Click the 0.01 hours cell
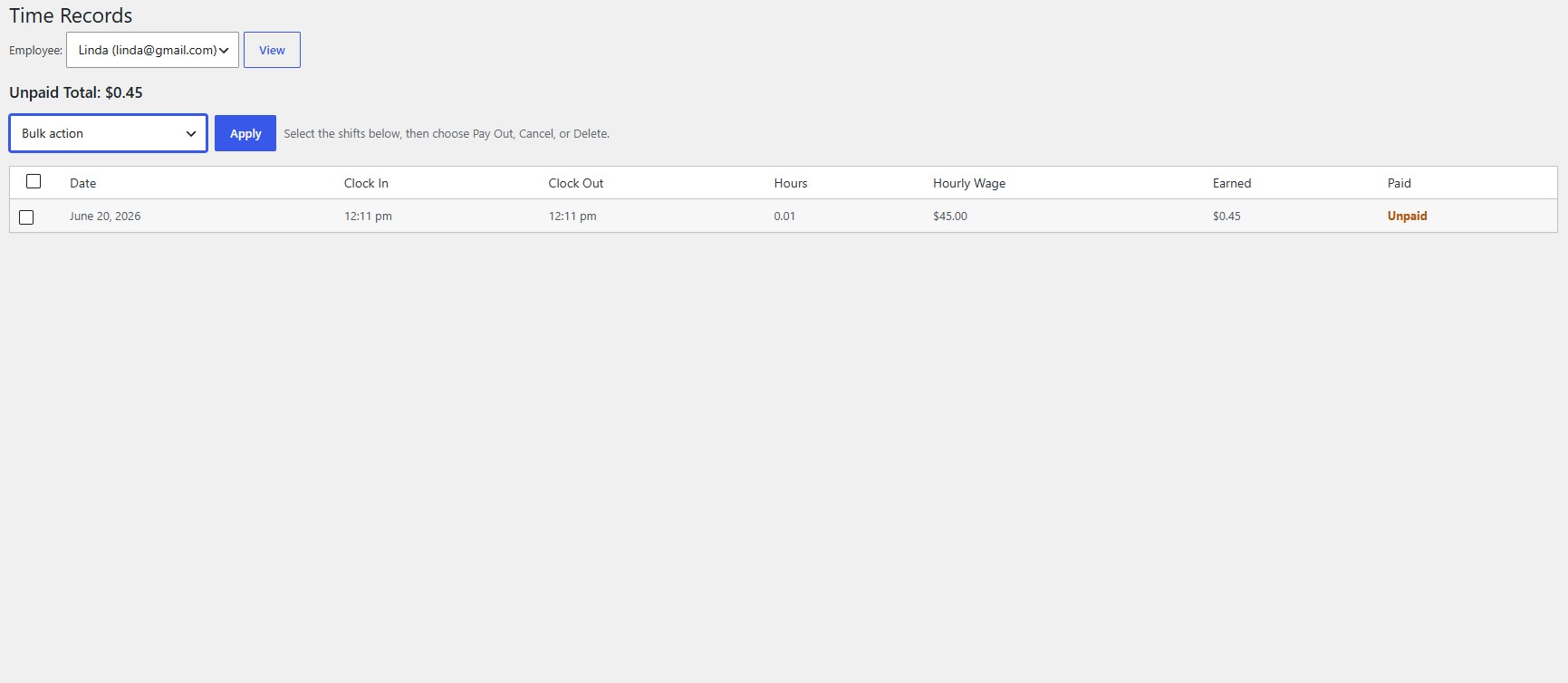The image size is (1568, 683). tap(784, 216)
